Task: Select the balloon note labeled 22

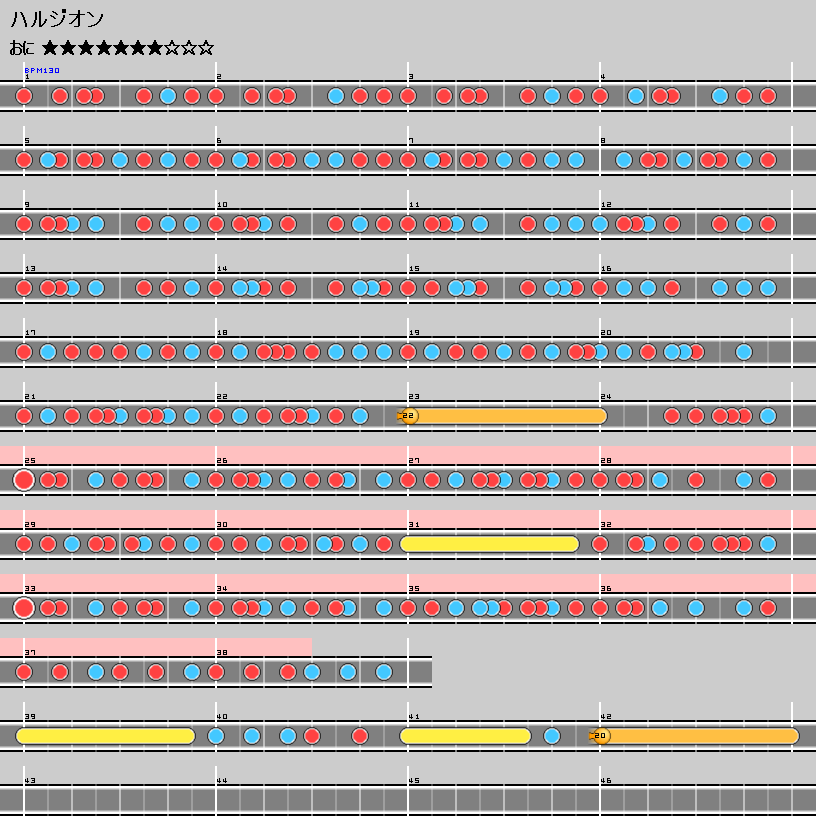Action: tap(408, 416)
